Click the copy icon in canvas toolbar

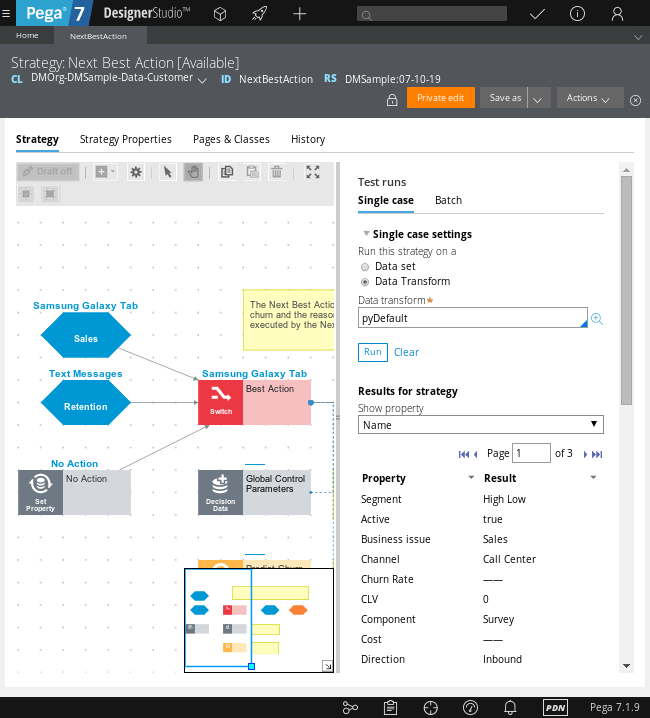click(x=227, y=172)
